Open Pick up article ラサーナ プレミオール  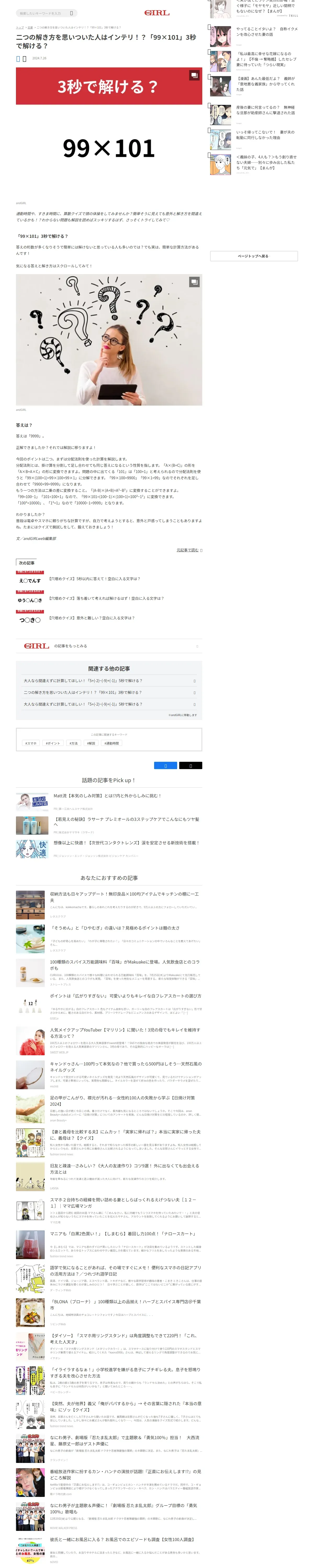click(x=109, y=825)
